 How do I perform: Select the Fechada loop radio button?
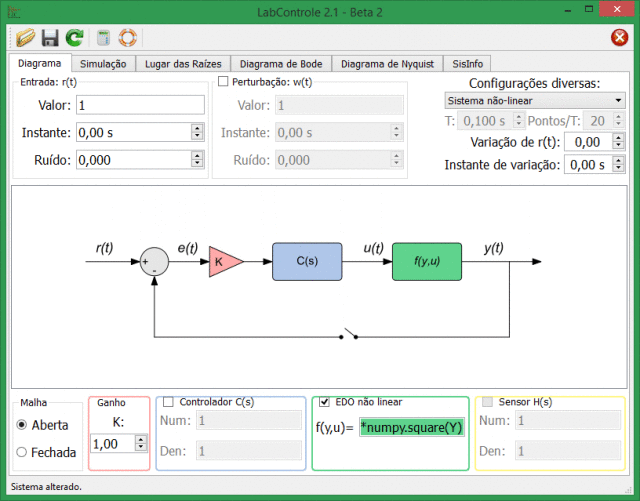click(x=22, y=452)
